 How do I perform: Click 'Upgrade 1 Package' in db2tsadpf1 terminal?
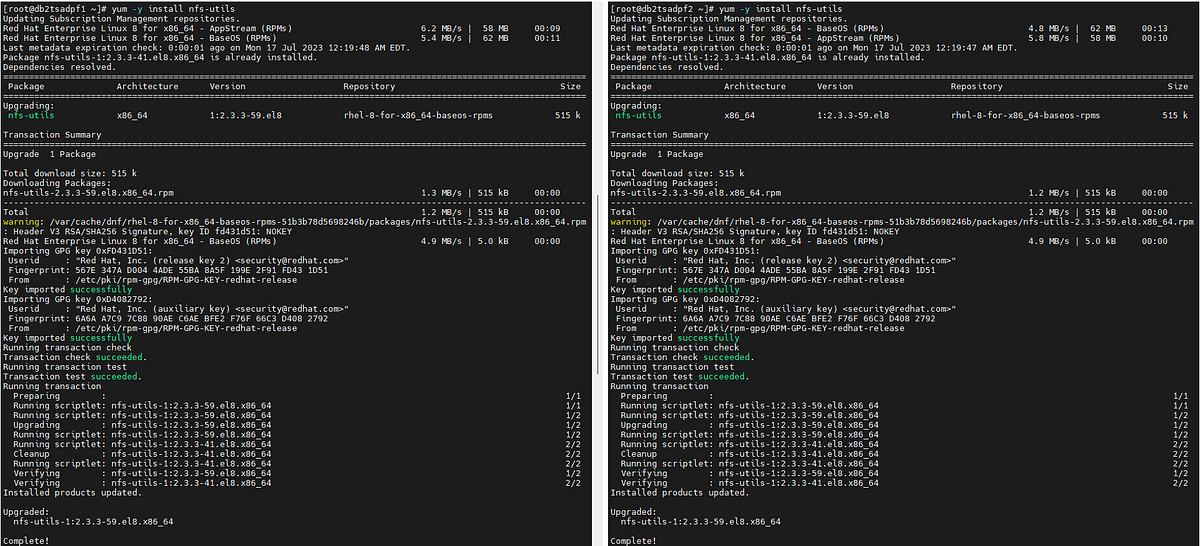tap(49, 155)
